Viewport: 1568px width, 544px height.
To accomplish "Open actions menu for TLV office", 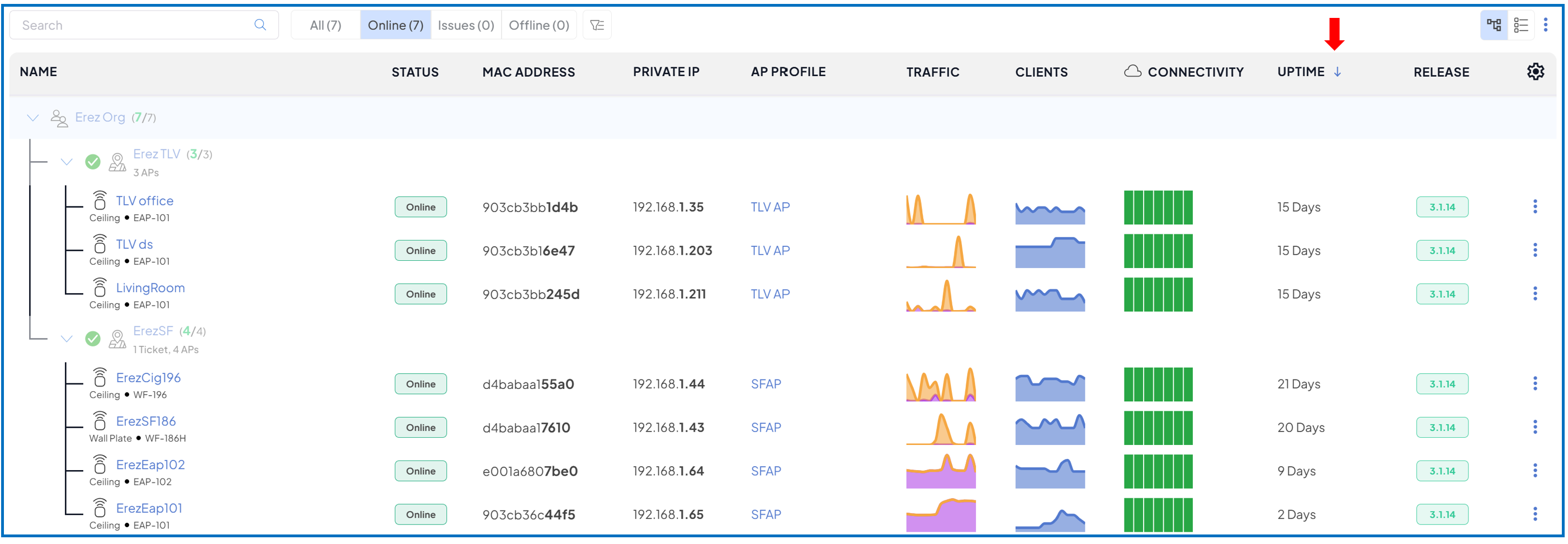I will coord(1534,207).
